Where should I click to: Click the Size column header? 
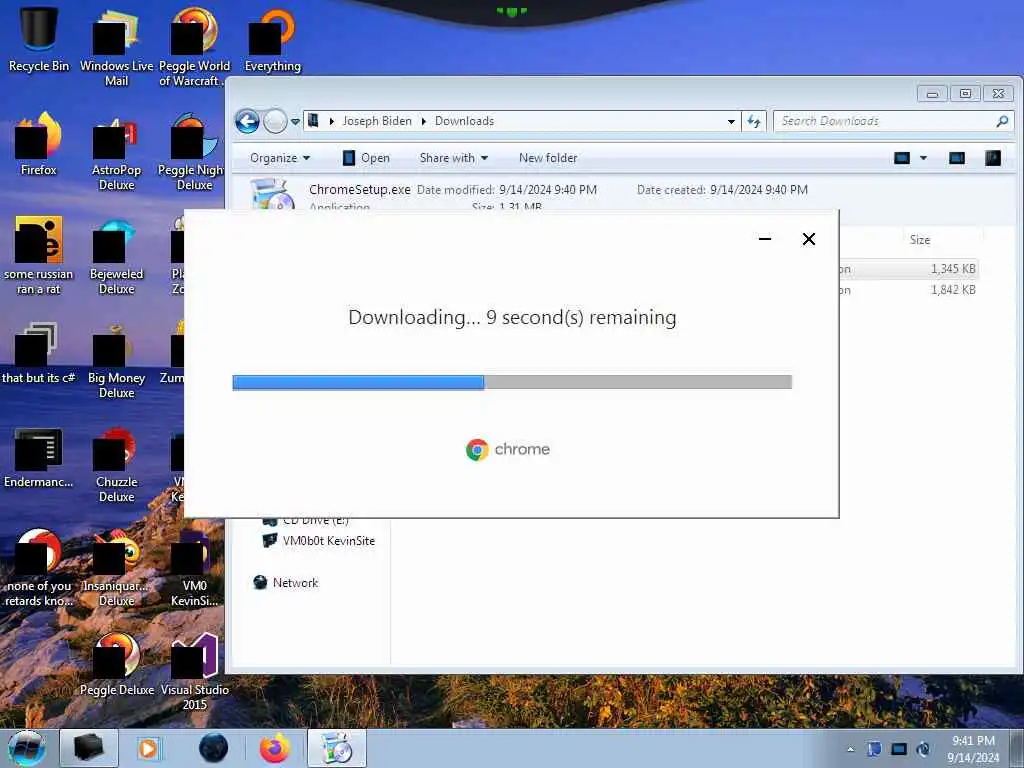[920, 240]
